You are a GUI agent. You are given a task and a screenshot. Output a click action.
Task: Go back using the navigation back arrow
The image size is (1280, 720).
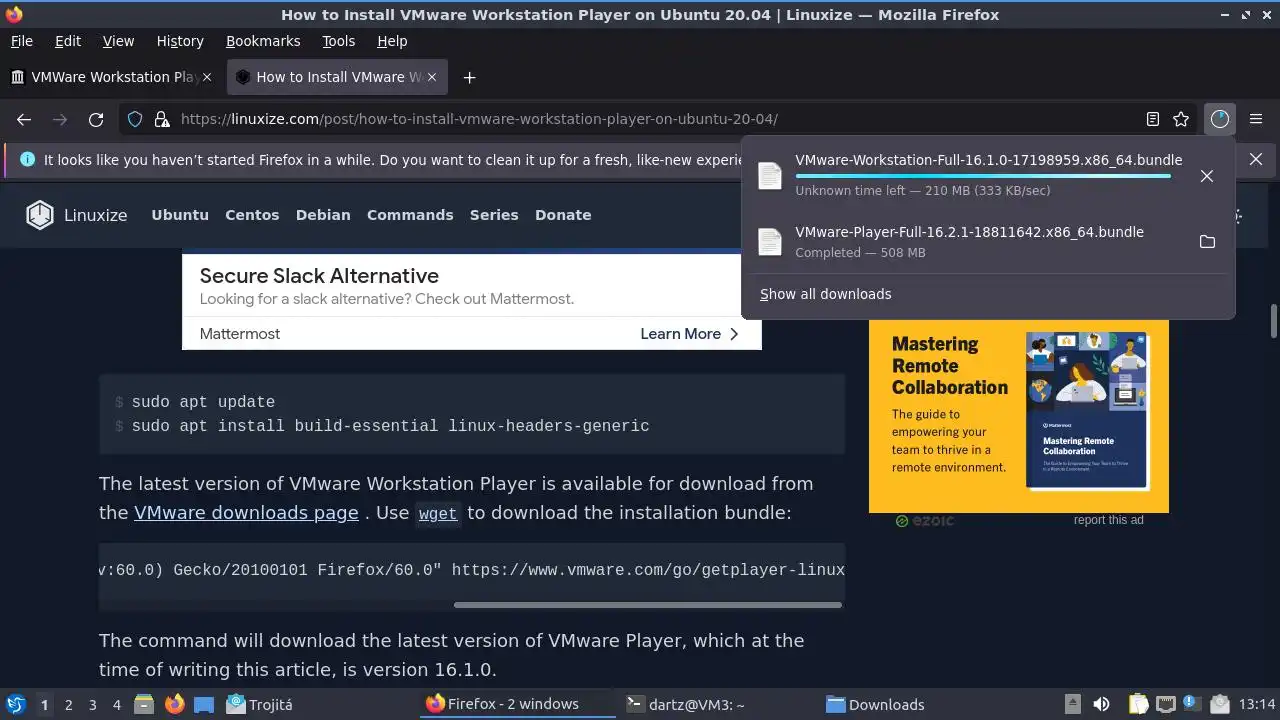tap(24, 119)
